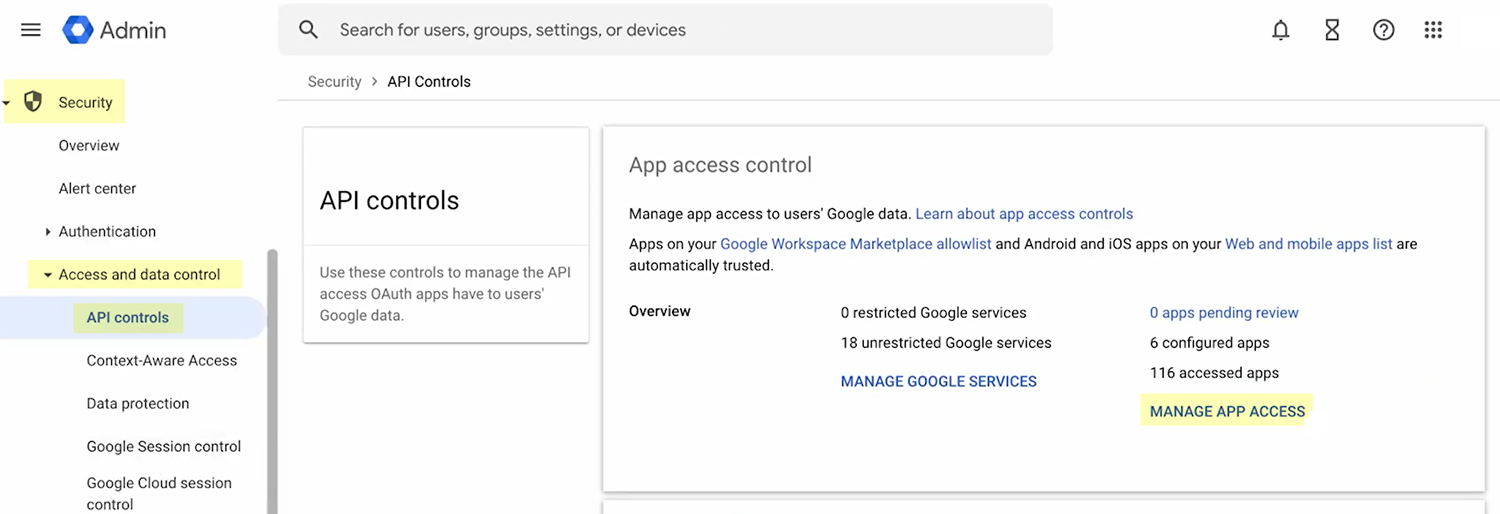Click Learn about app access controls

click(x=1024, y=214)
